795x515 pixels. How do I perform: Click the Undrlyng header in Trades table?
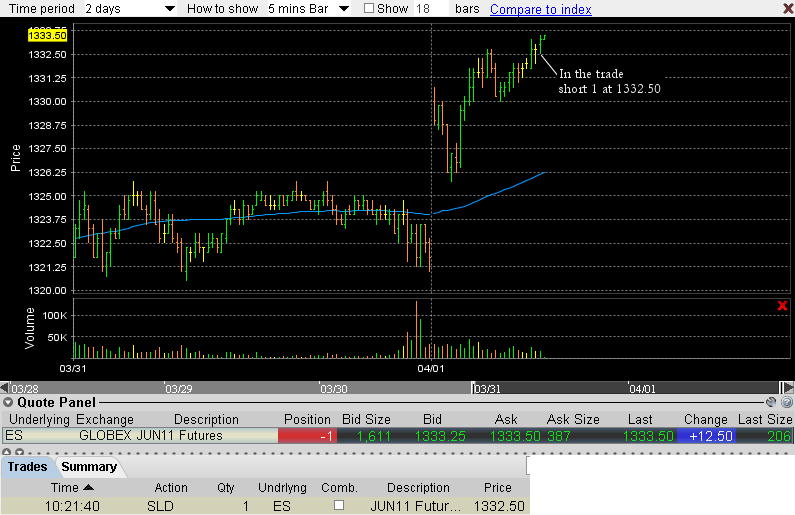pos(282,488)
